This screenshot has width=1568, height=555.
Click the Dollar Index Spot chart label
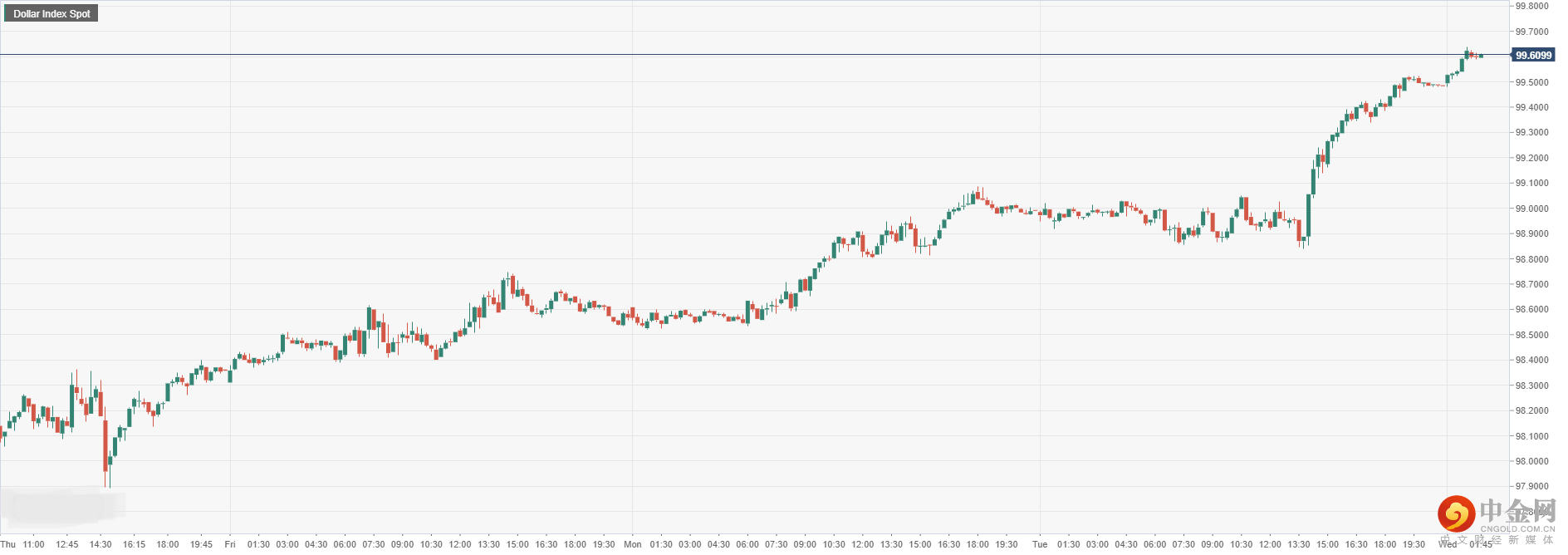51,13
